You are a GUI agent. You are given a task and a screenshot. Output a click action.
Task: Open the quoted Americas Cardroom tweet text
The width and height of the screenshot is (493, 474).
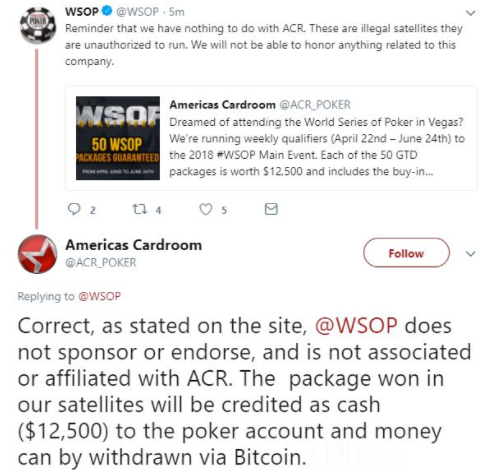317,147
